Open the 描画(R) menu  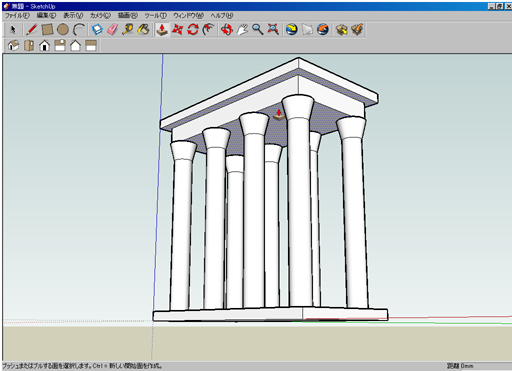click(128, 15)
